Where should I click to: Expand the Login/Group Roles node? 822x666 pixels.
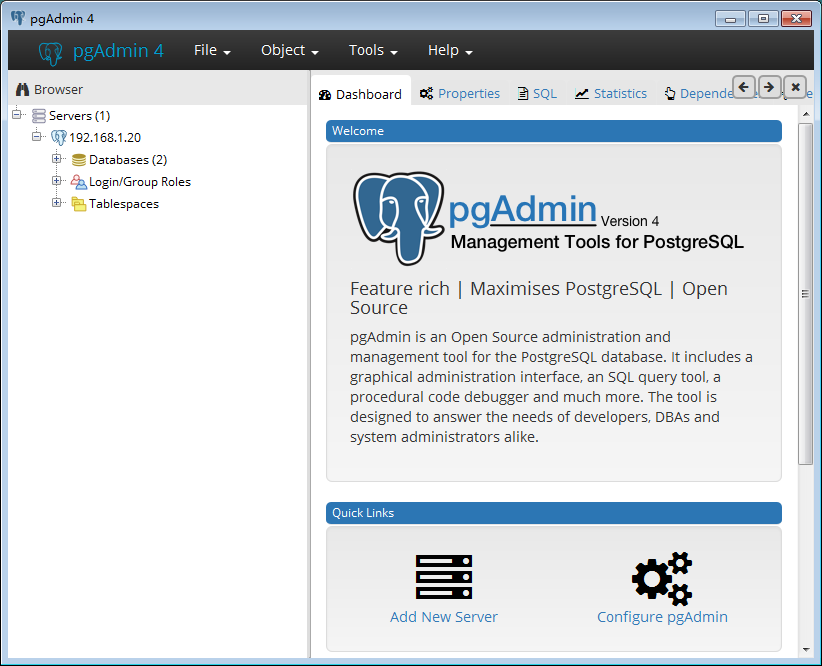(57, 182)
